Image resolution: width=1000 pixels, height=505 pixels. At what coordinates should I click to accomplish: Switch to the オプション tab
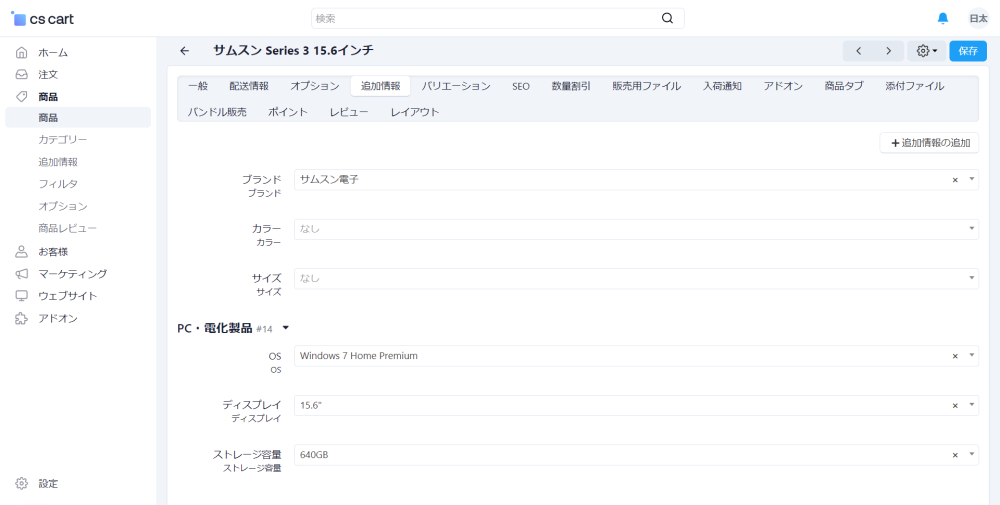click(314, 86)
